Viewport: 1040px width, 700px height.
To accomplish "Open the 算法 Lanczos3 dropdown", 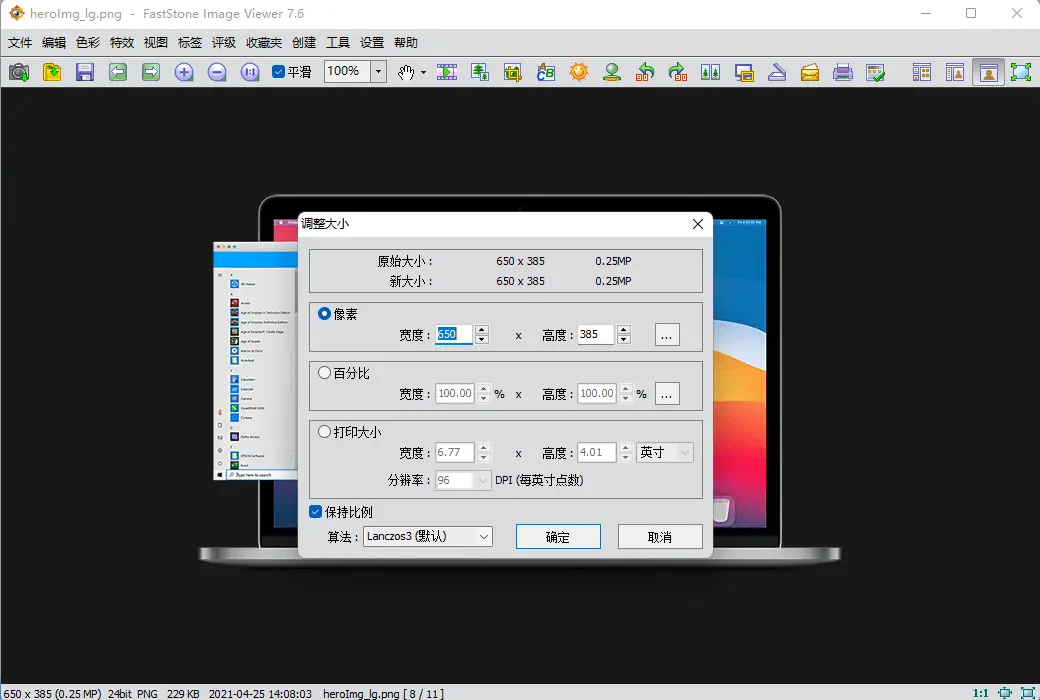I will point(428,536).
